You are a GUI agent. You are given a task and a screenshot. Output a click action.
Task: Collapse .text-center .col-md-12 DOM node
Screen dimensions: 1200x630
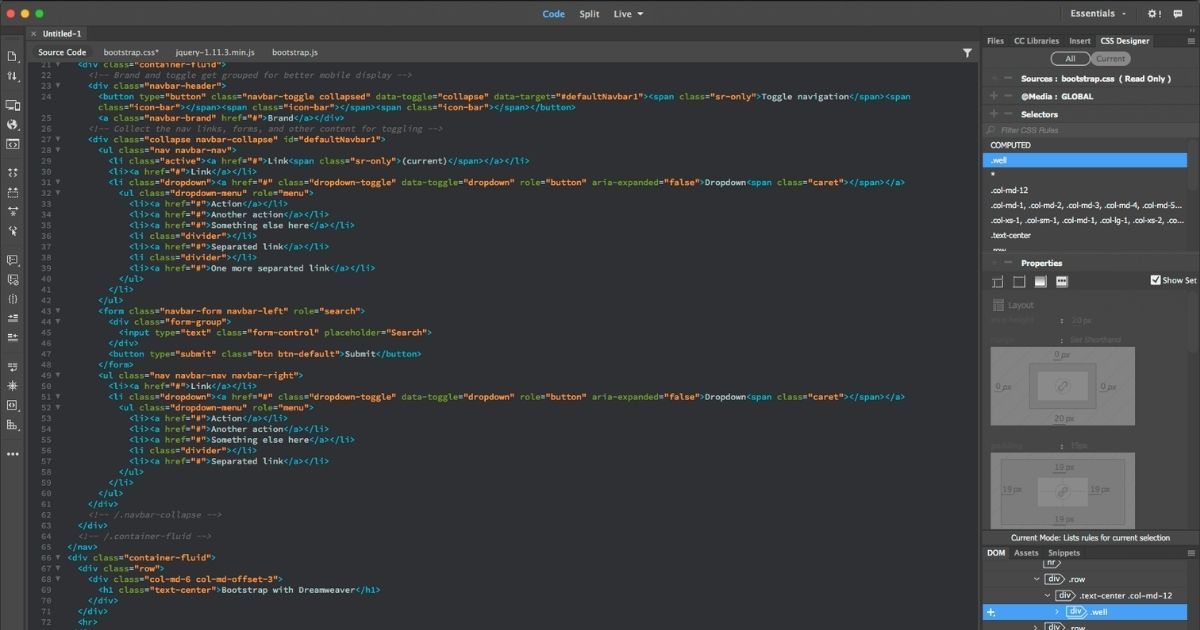1047,595
